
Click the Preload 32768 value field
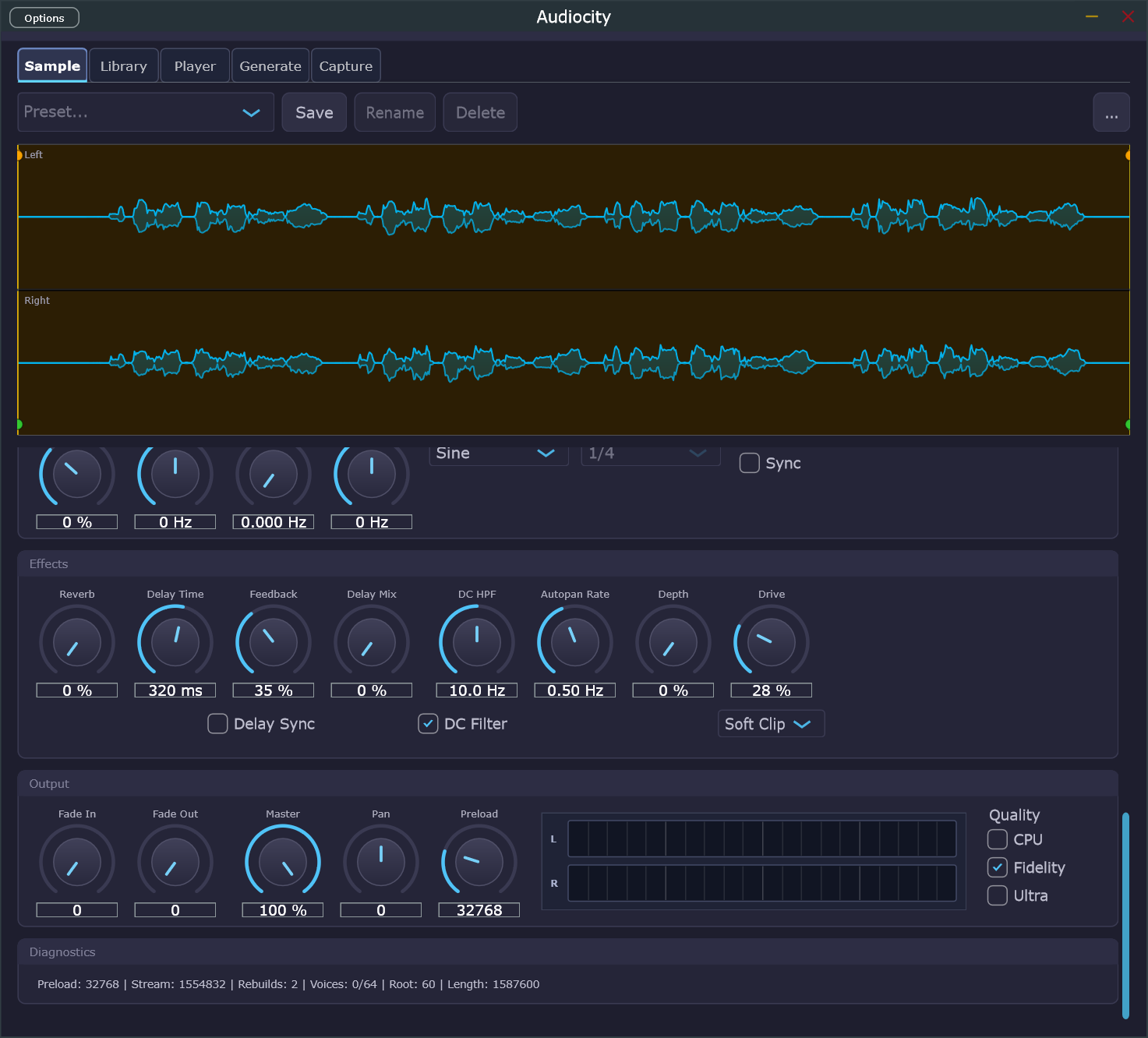click(479, 910)
